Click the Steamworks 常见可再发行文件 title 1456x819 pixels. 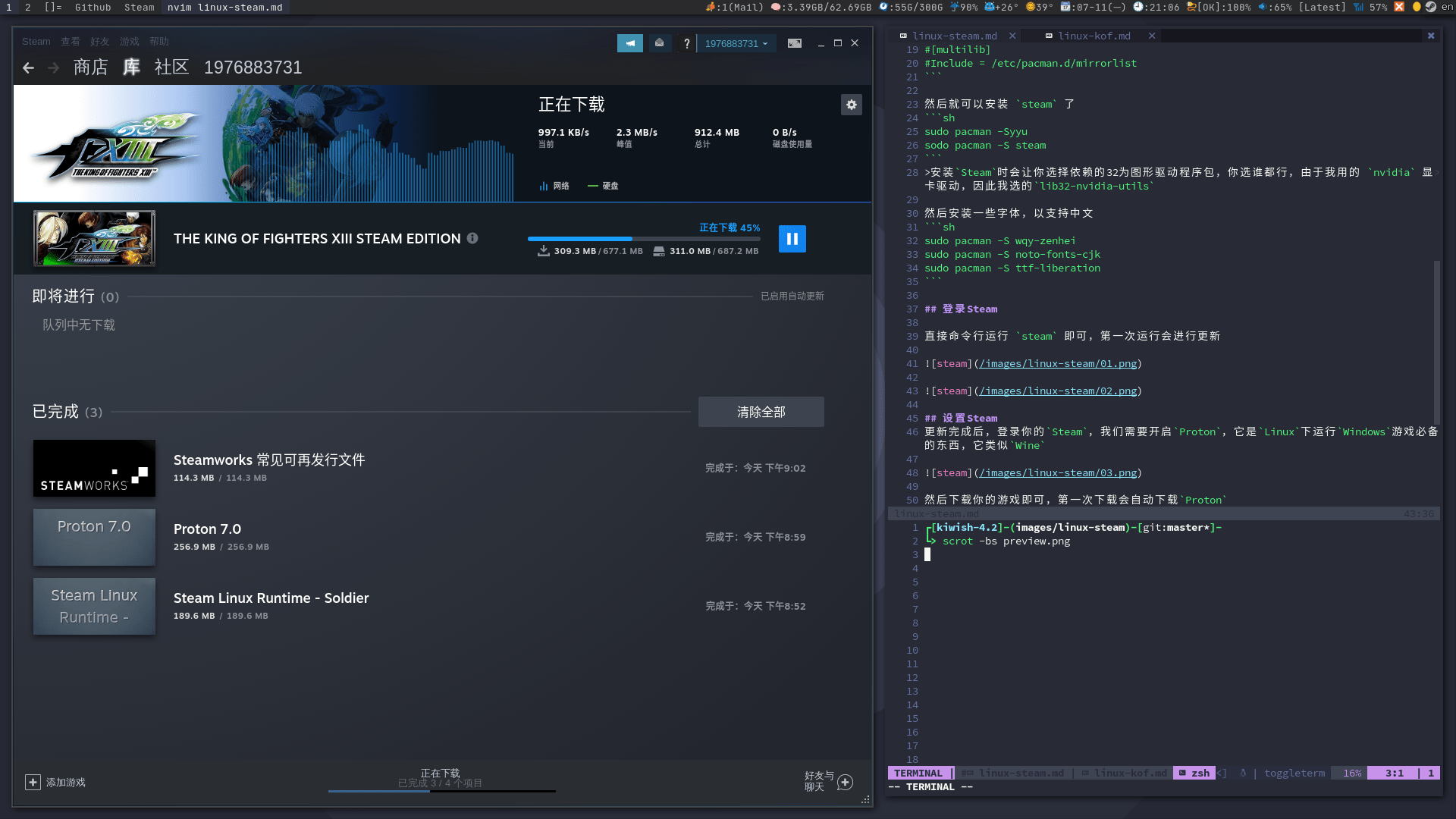[269, 460]
